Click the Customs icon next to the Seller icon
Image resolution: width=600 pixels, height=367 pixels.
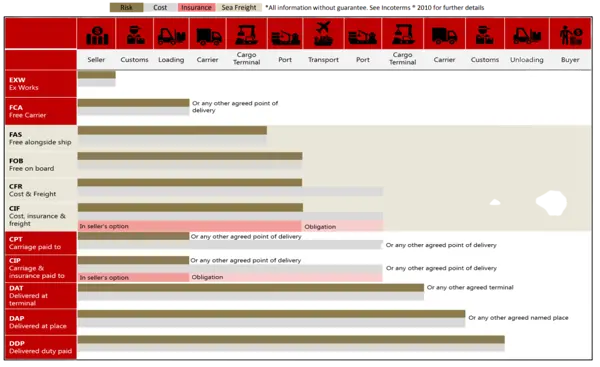135,35
